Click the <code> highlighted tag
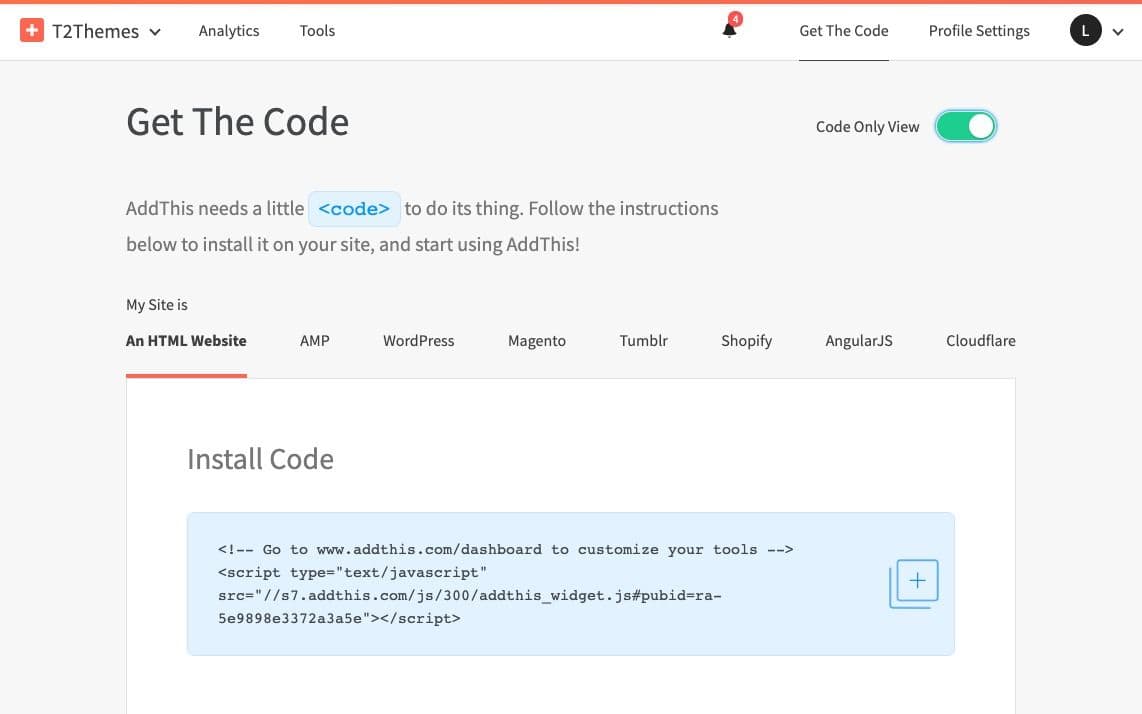1142x714 pixels. point(354,209)
